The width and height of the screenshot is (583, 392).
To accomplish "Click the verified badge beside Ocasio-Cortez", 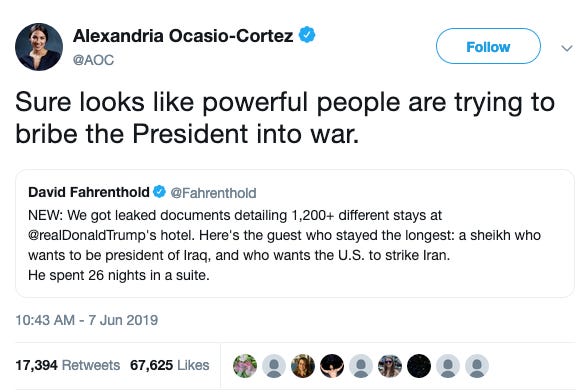I will [x=307, y=35].
